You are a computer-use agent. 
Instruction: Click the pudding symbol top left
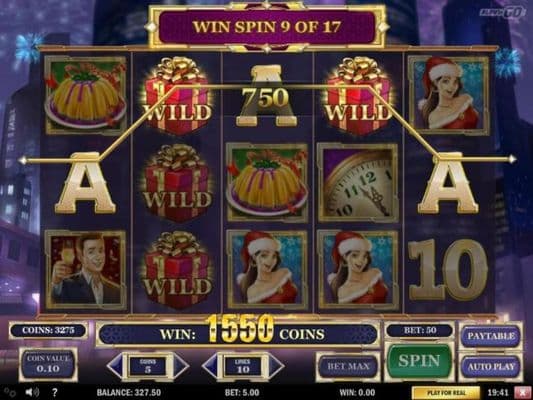(x=86, y=95)
